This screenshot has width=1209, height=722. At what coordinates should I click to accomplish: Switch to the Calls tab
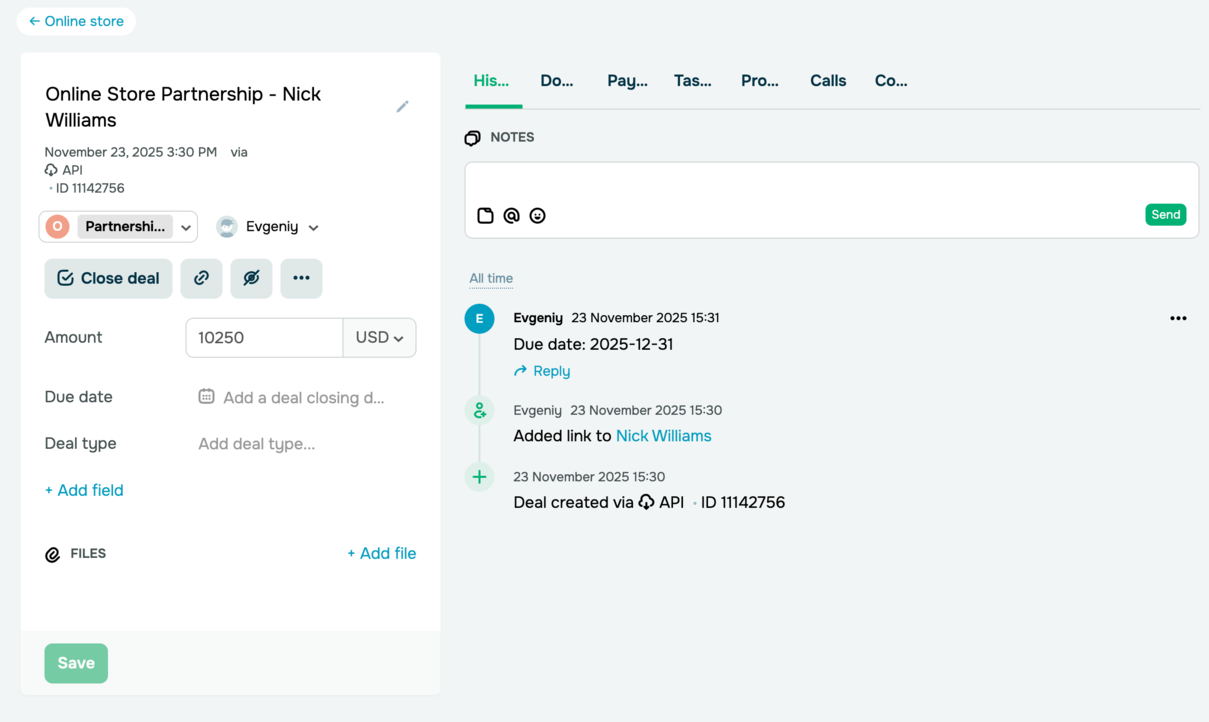pyautogui.click(x=827, y=81)
